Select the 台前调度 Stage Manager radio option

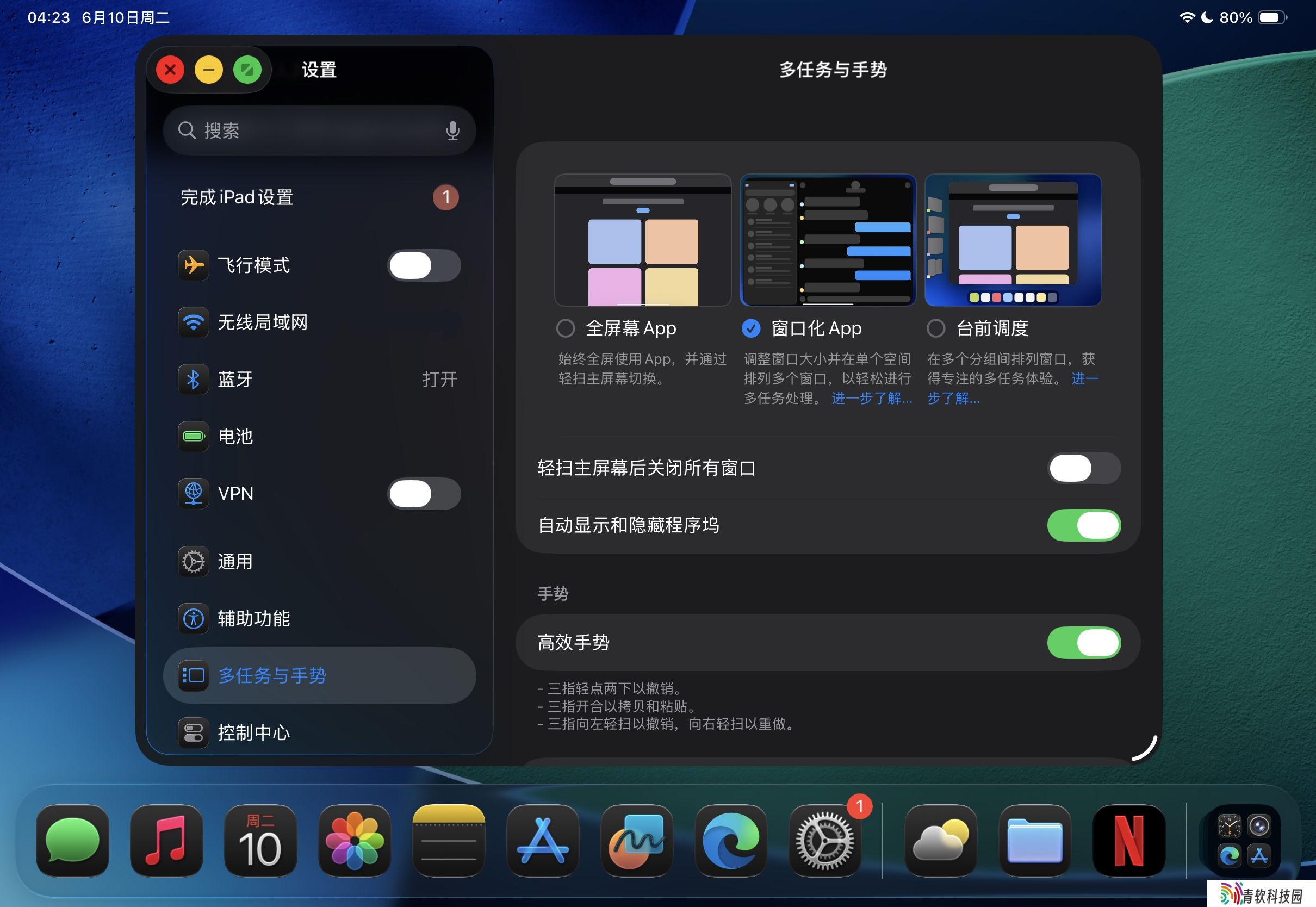[x=936, y=328]
